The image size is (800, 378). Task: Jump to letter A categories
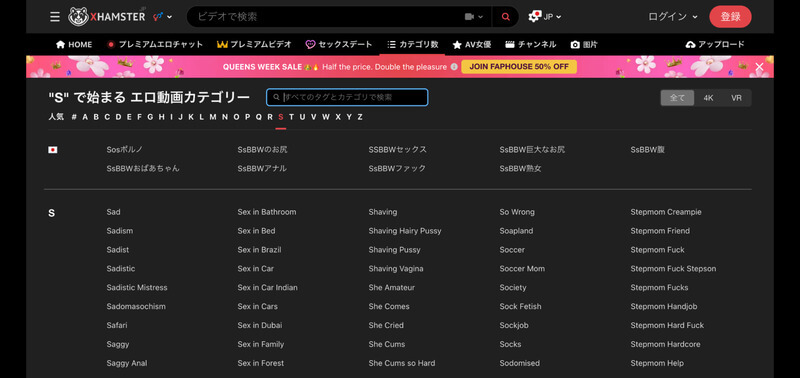(x=85, y=117)
